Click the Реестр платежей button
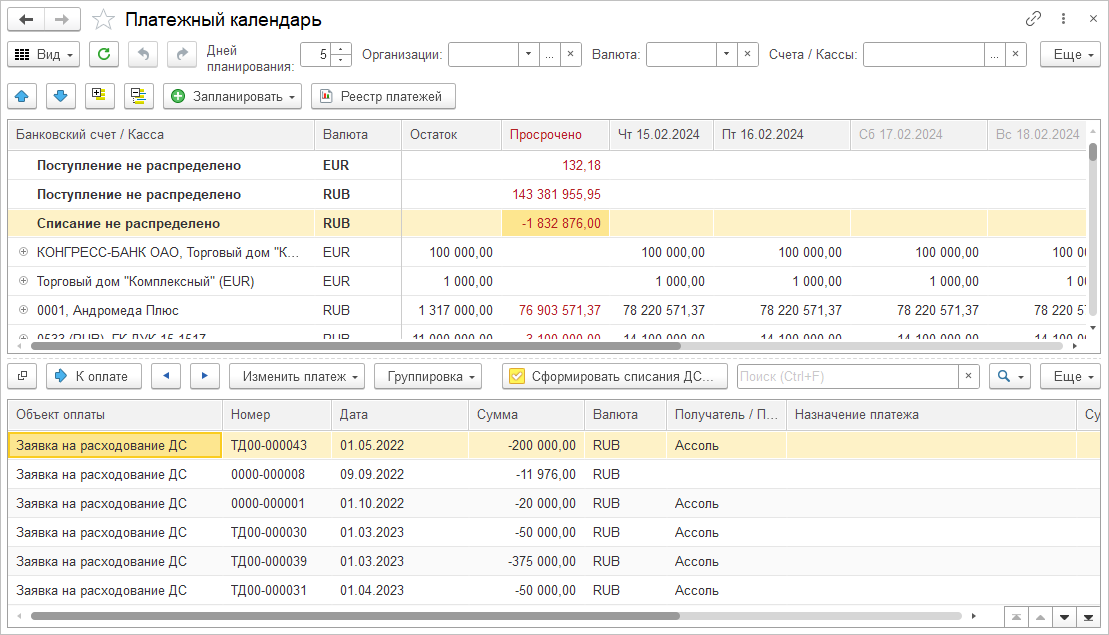The image size is (1109, 635). click(383, 96)
